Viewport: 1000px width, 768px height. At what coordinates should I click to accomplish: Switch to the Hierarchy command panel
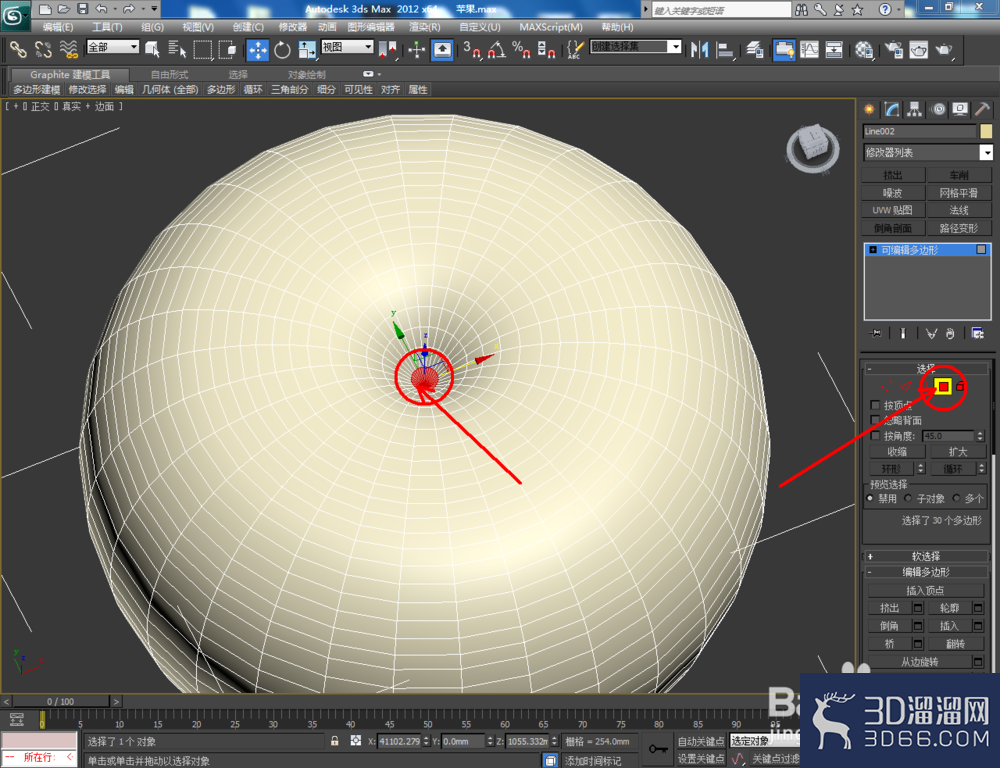point(915,110)
